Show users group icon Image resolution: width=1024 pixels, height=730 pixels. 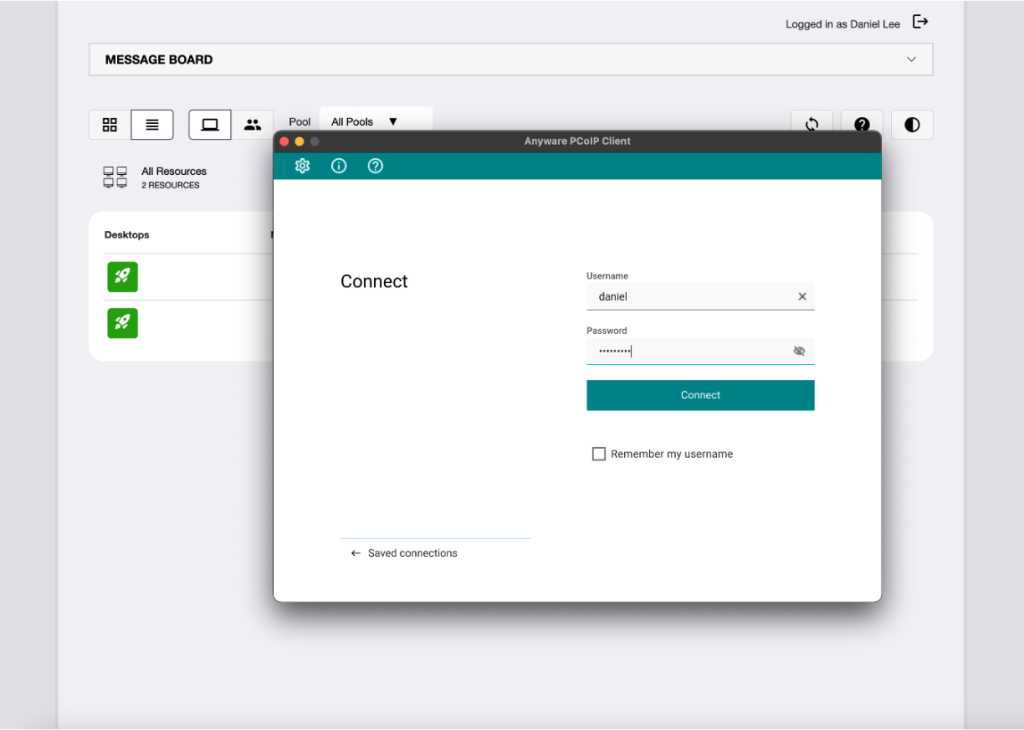pos(252,125)
